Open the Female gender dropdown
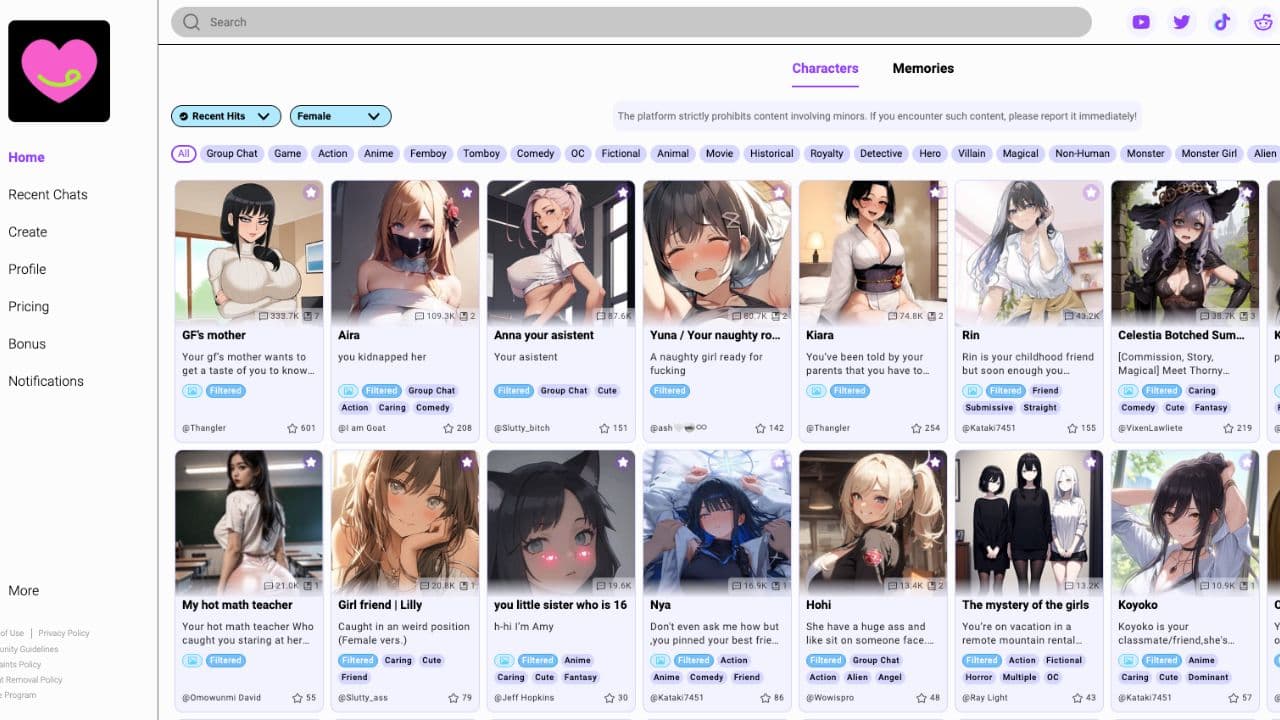Image resolution: width=1280 pixels, height=720 pixels. (340, 116)
